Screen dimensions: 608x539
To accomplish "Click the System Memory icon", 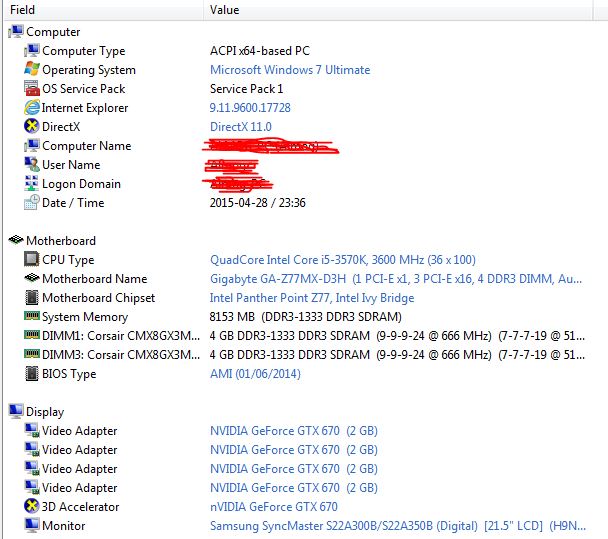I will pyautogui.click(x=32, y=317).
